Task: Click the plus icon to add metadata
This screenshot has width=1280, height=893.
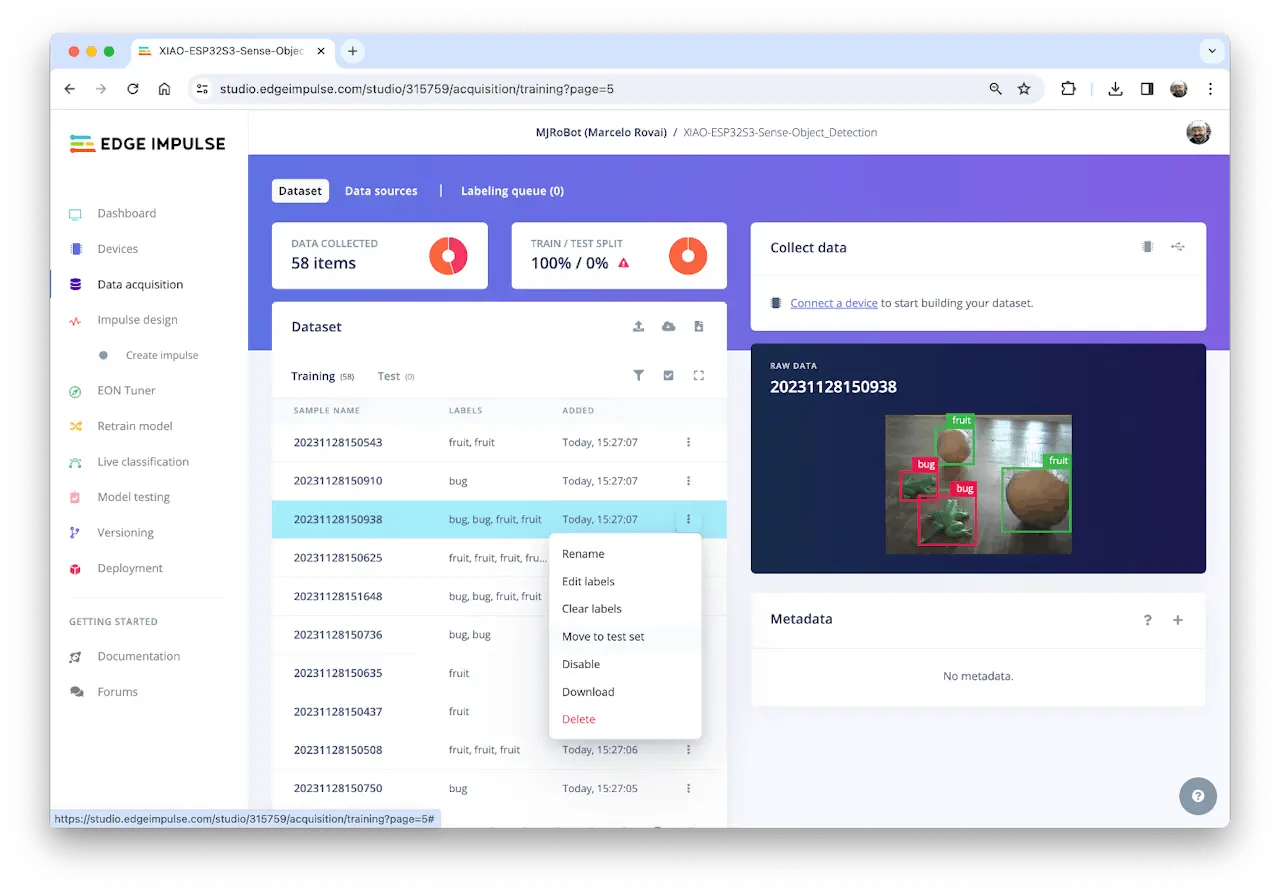Action: pyautogui.click(x=1178, y=620)
